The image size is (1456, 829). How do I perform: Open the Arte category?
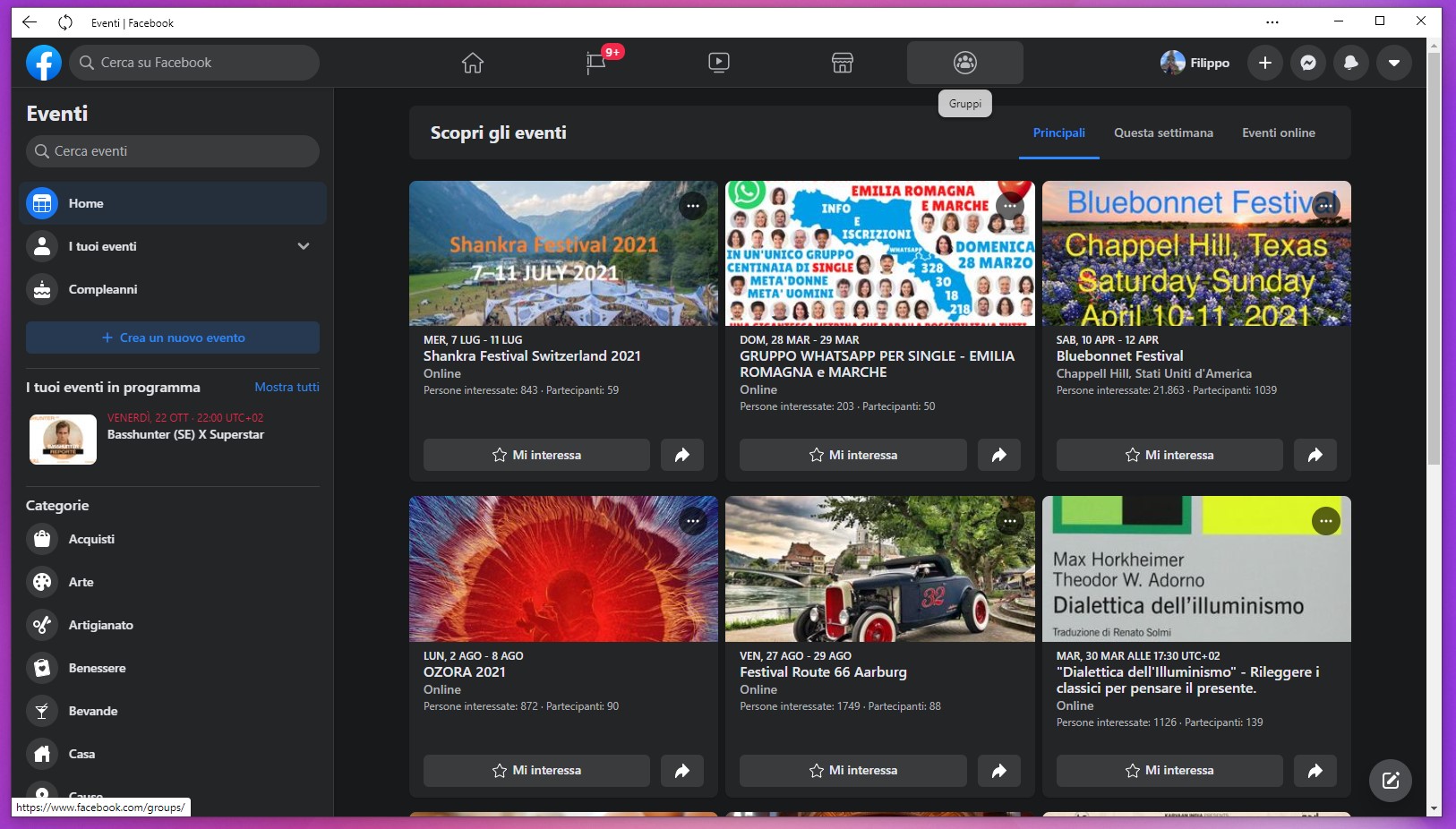point(173,582)
